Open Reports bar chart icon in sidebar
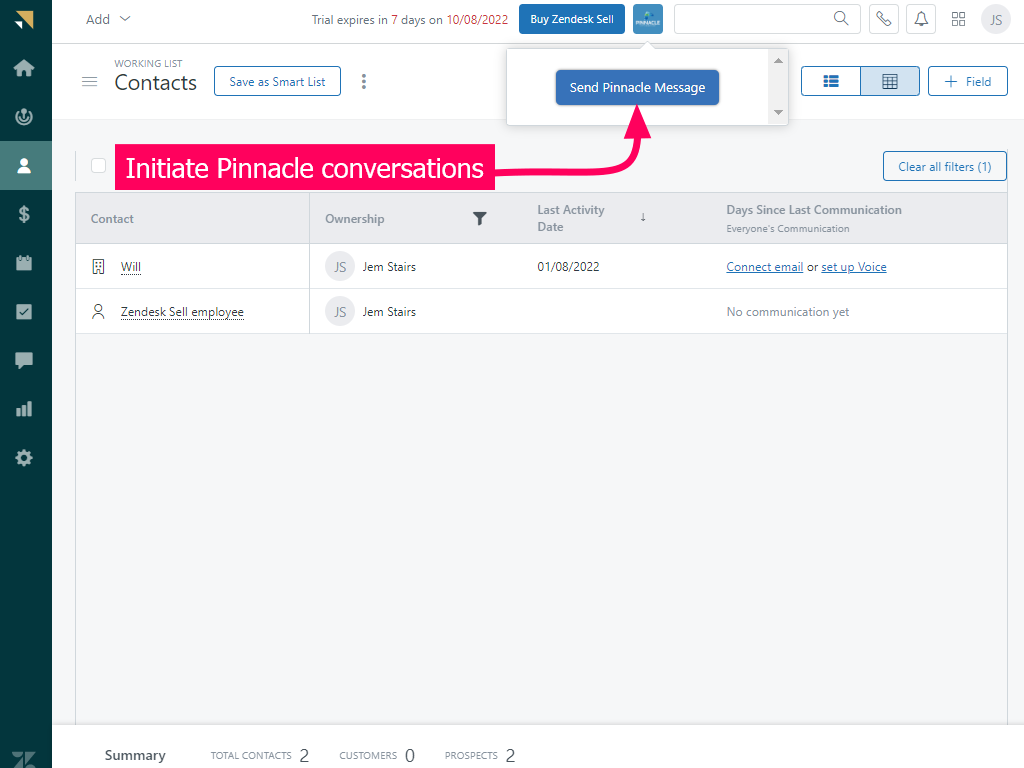The image size is (1024, 768). tap(25, 409)
